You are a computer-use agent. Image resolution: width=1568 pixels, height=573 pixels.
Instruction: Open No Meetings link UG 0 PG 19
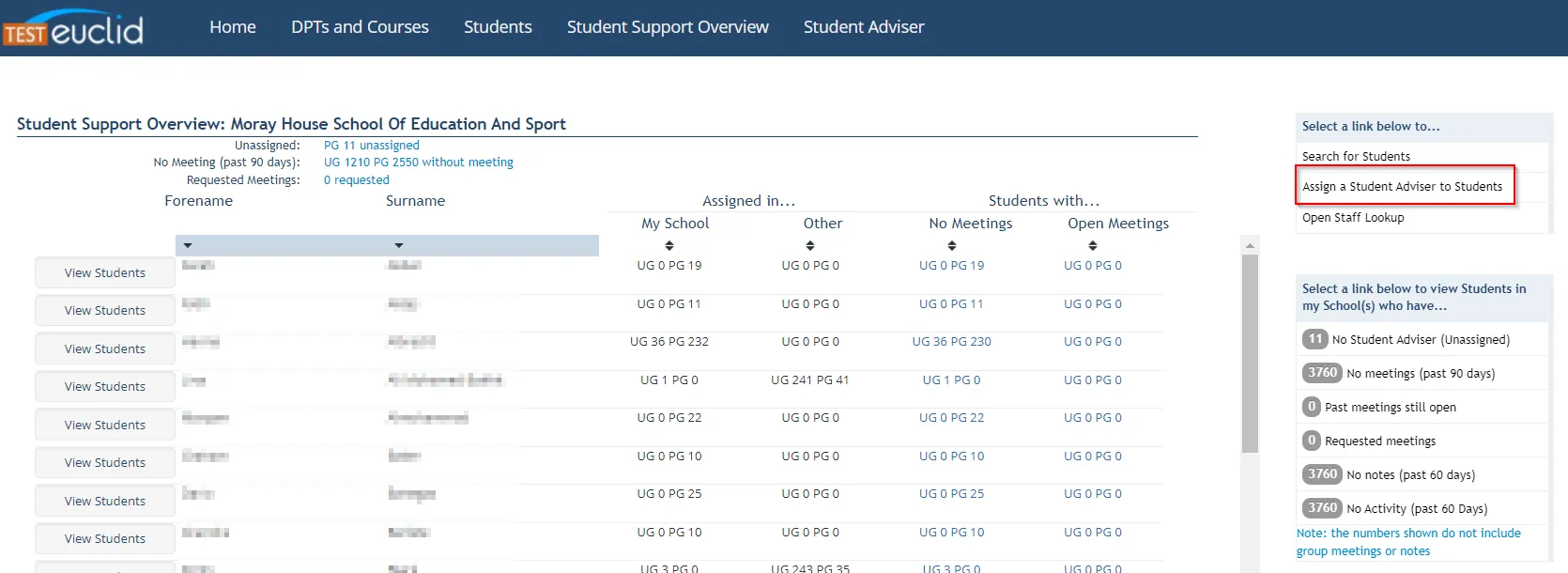[x=952, y=266]
